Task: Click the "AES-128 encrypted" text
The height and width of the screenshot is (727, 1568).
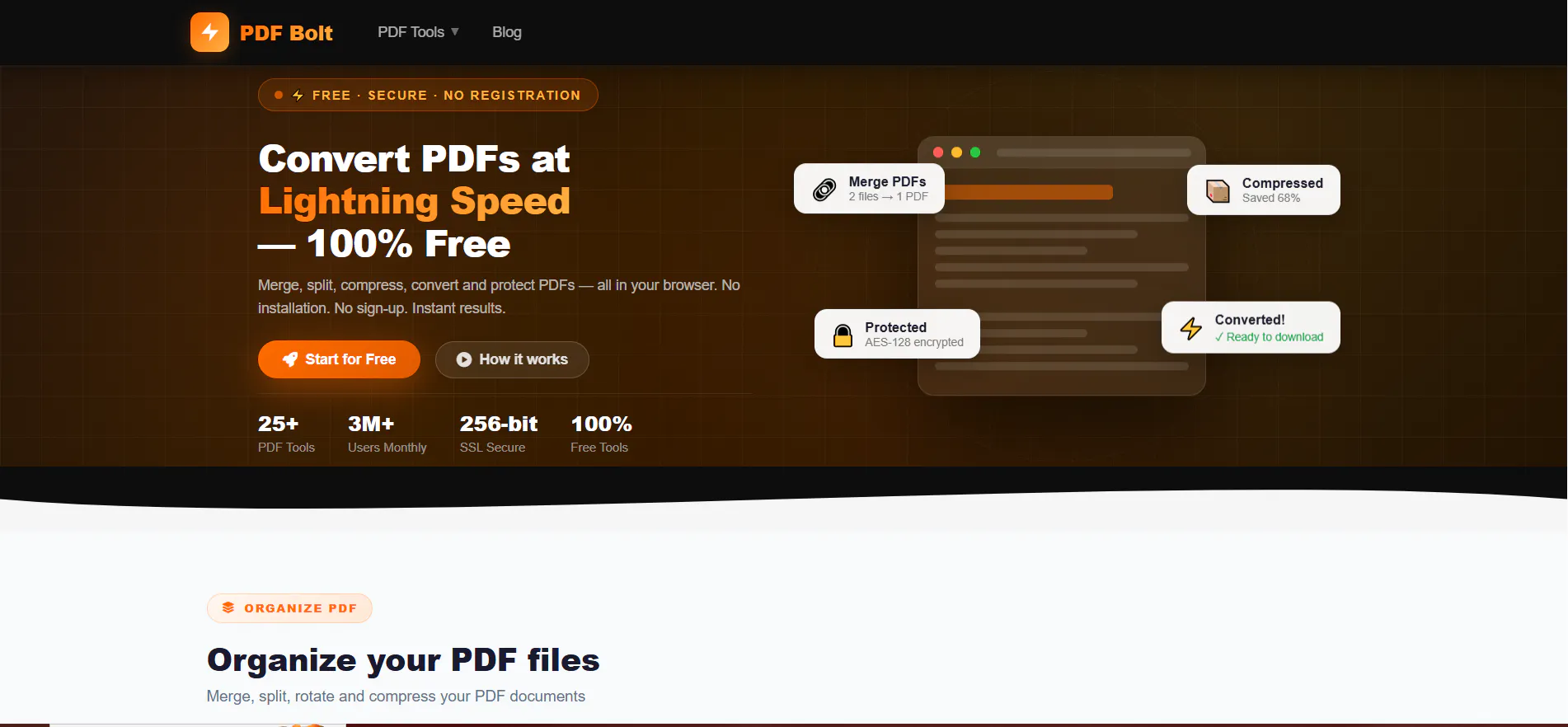Action: click(x=913, y=342)
